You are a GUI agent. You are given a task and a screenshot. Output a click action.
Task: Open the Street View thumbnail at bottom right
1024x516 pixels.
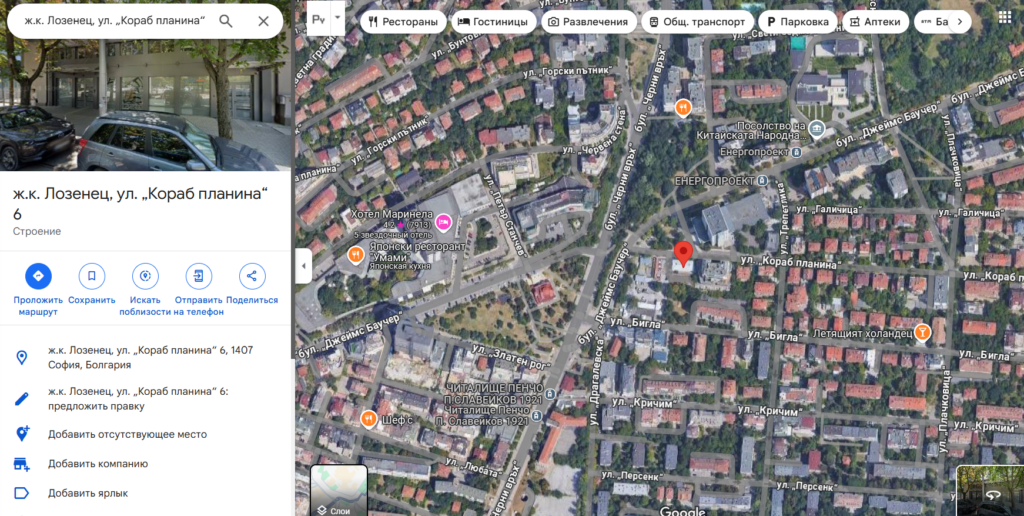pyautogui.click(x=990, y=490)
